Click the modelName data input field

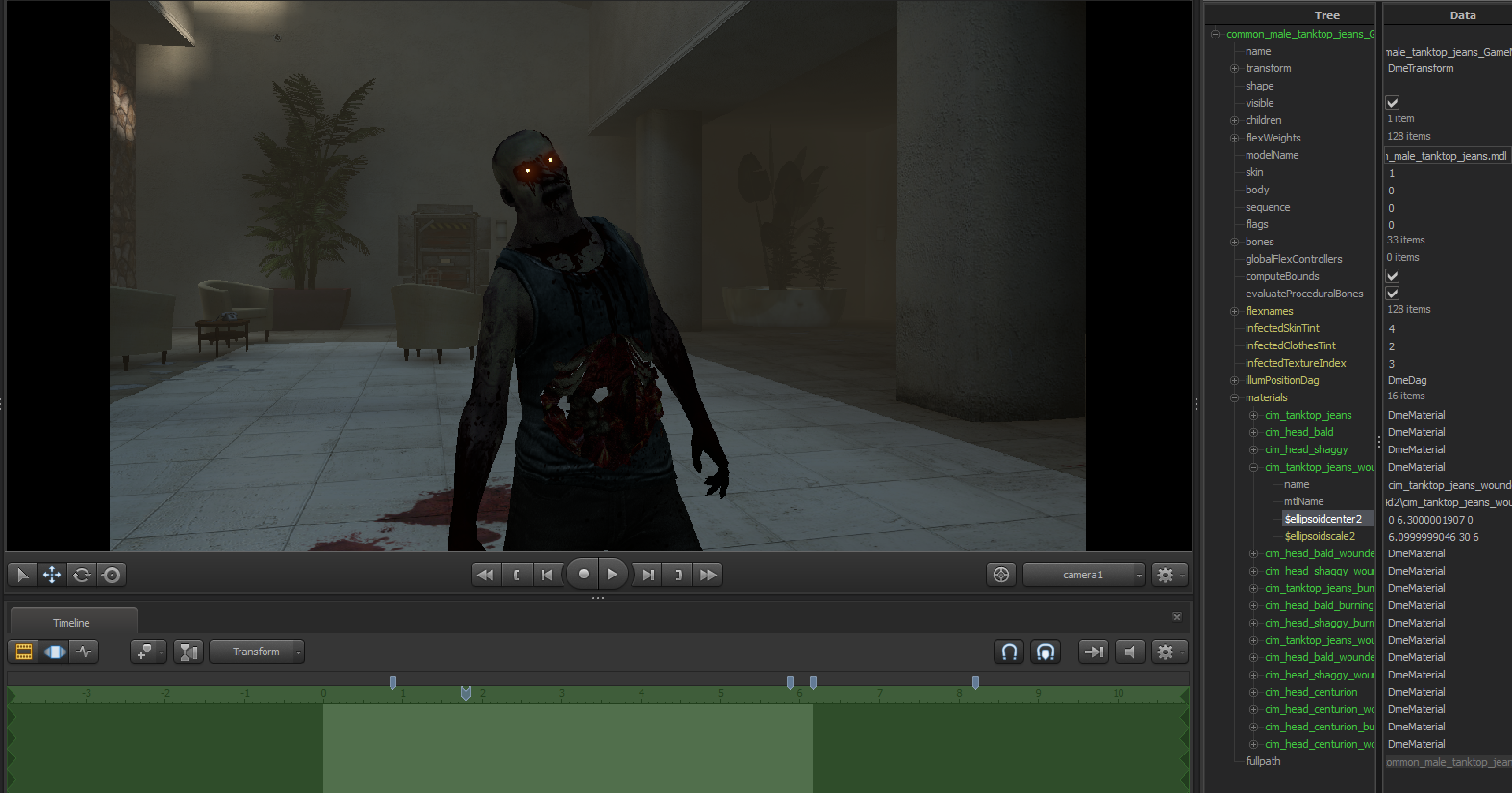tap(1448, 156)
